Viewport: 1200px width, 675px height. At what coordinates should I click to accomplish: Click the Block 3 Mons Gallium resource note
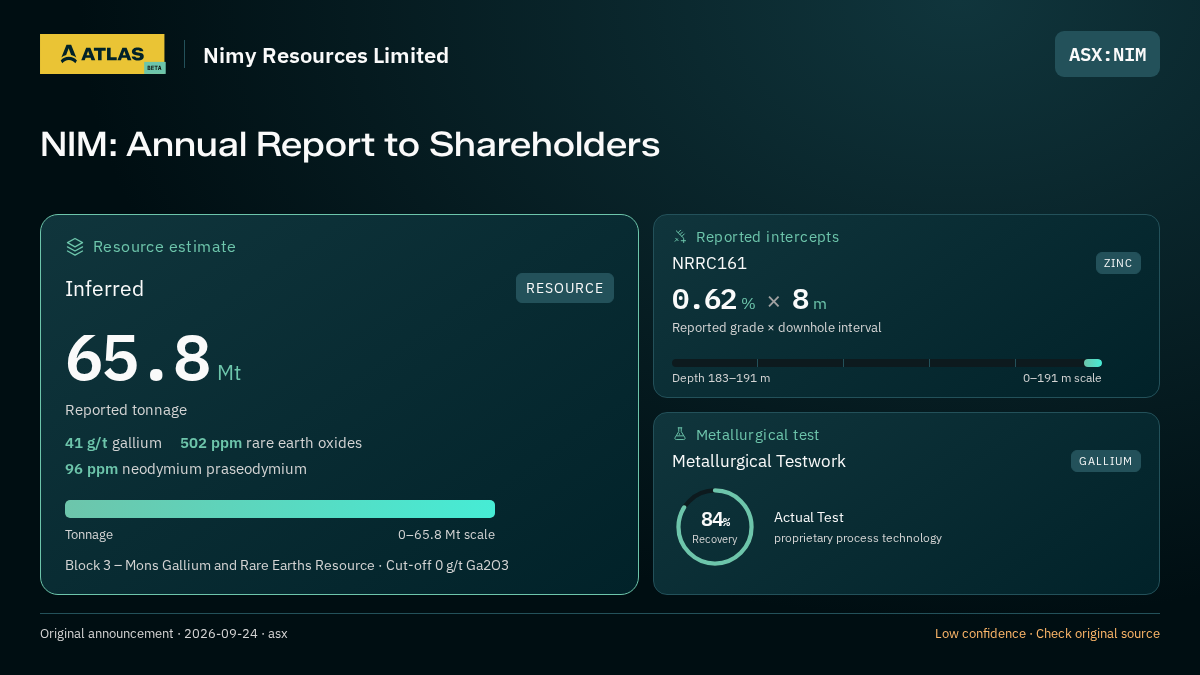click(287, 565)
